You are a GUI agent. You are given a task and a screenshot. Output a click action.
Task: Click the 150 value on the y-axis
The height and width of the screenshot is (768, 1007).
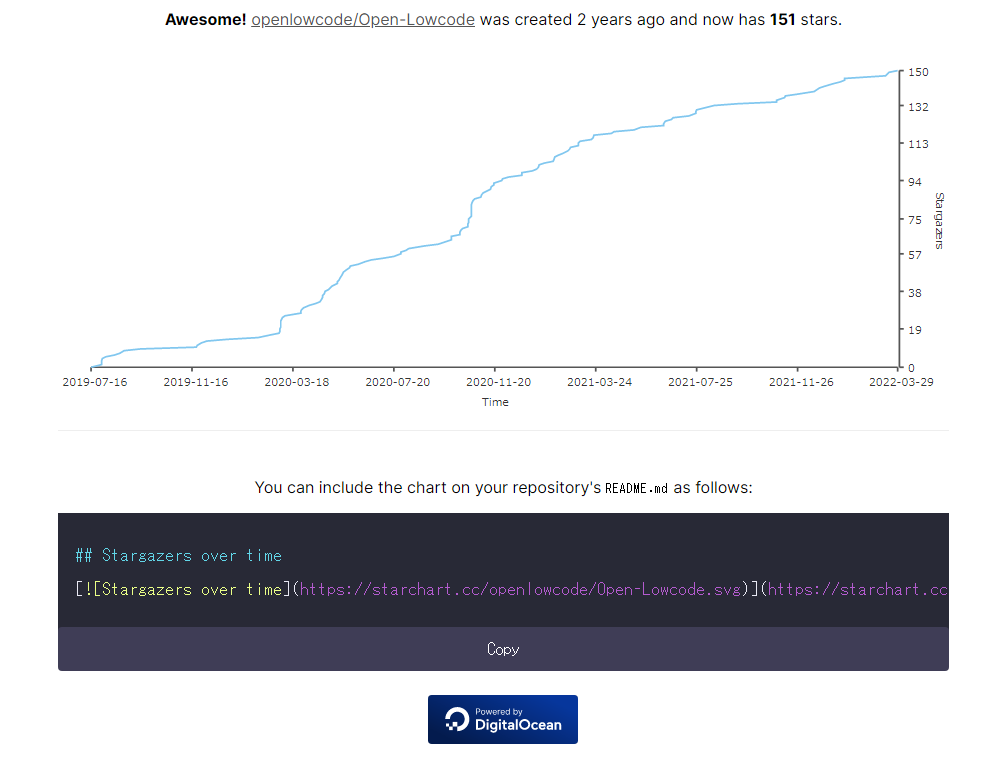tap(918, 72)
